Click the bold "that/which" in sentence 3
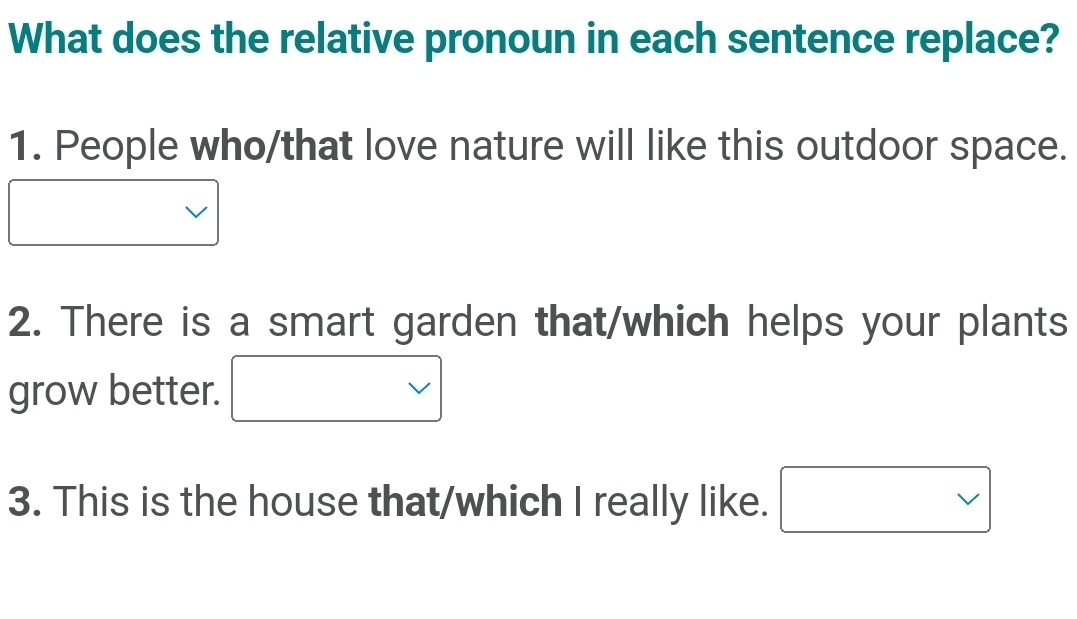This screenshot has width=1077, height=619. 466,501
